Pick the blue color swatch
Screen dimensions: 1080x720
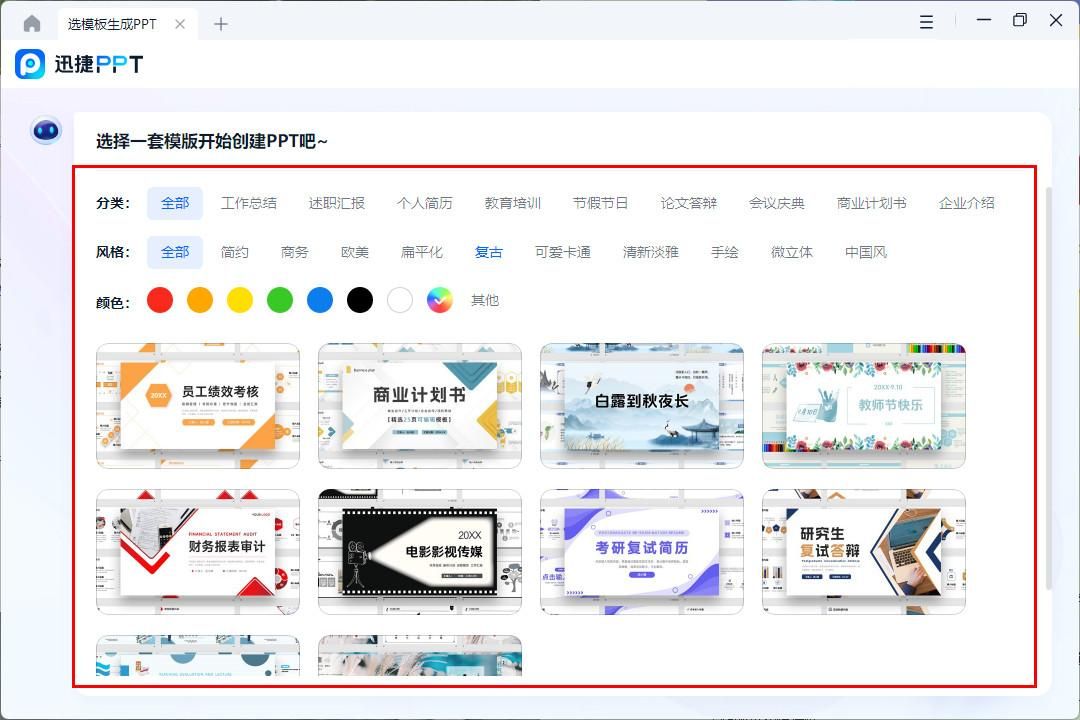(320, 300)
